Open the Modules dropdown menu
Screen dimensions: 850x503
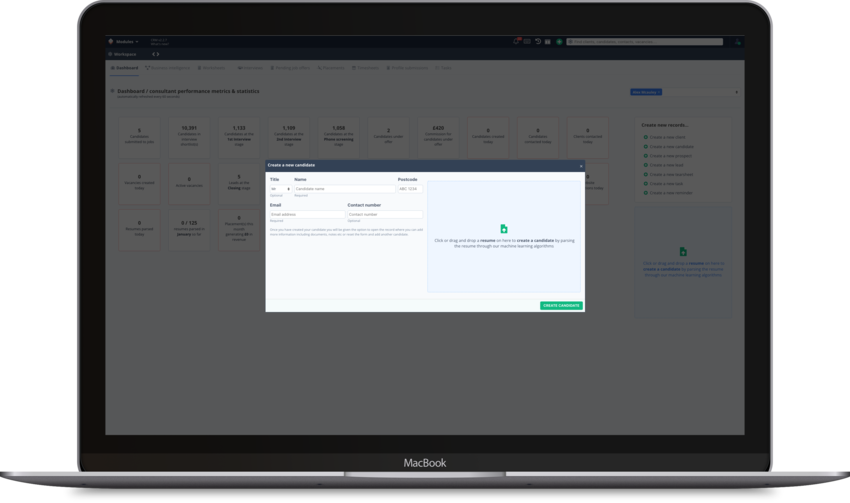click(x=127, y=42)
